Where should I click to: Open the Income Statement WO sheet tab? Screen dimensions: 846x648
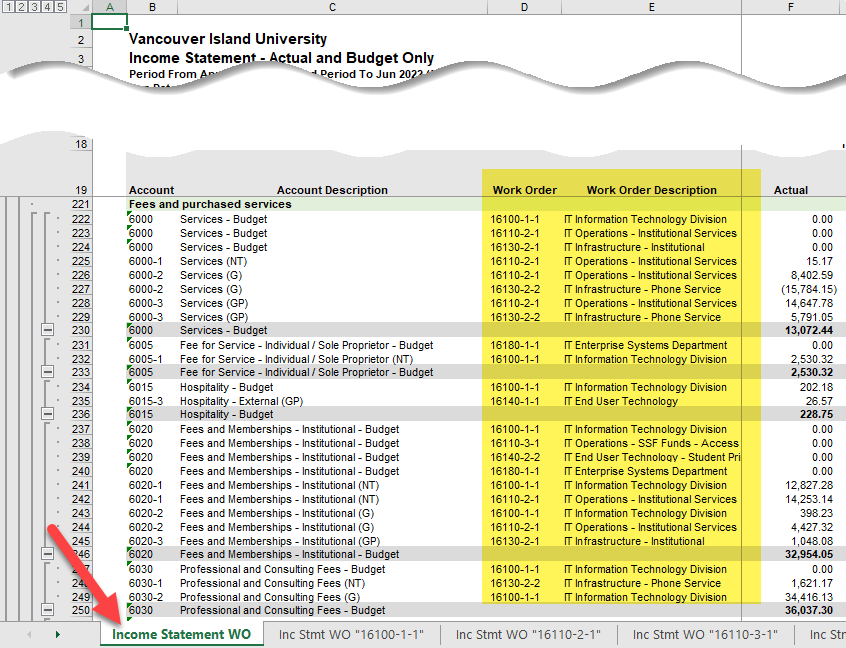click(181, 634)
